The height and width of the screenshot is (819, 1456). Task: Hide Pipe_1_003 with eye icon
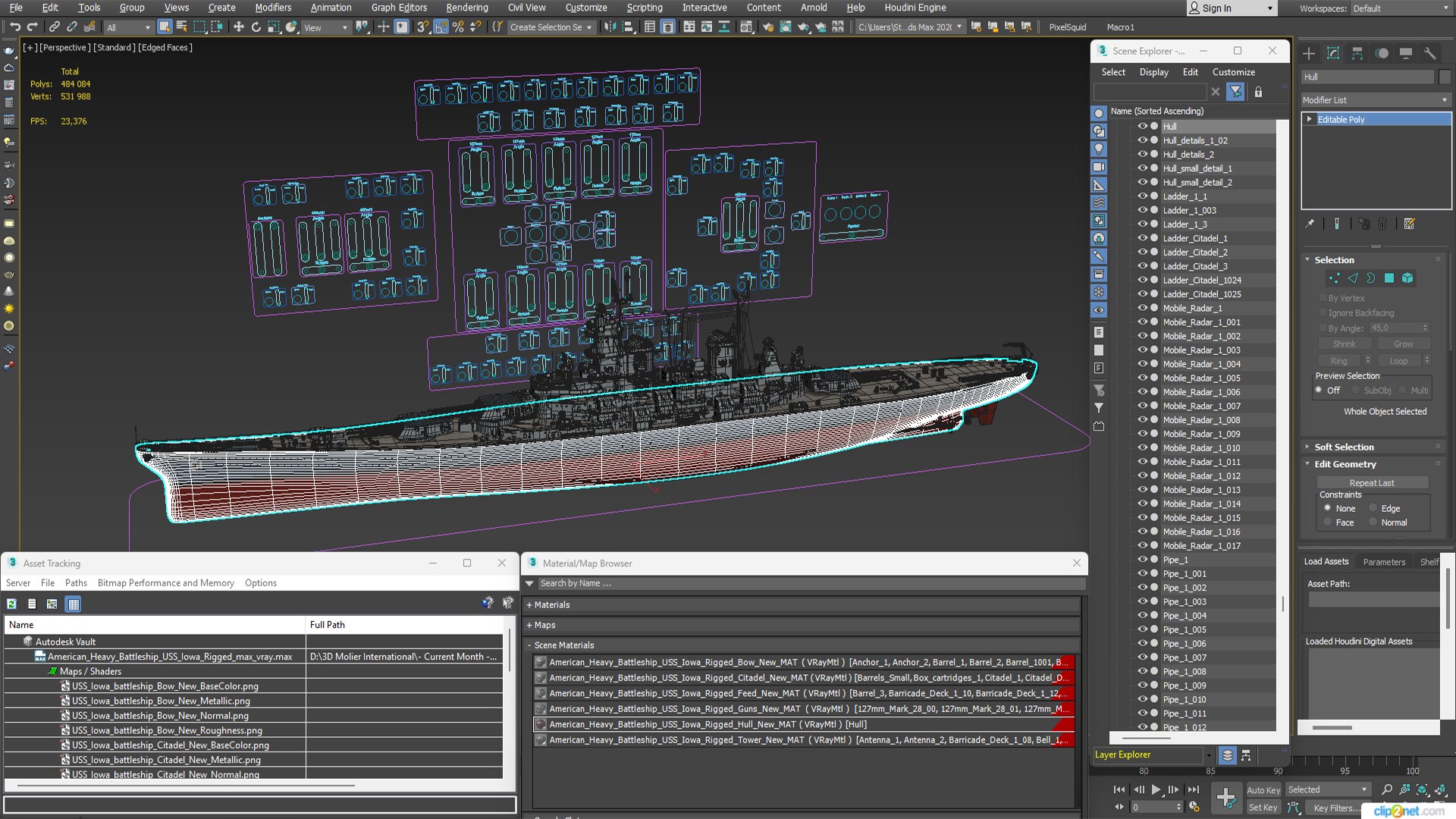(1142, 601)
